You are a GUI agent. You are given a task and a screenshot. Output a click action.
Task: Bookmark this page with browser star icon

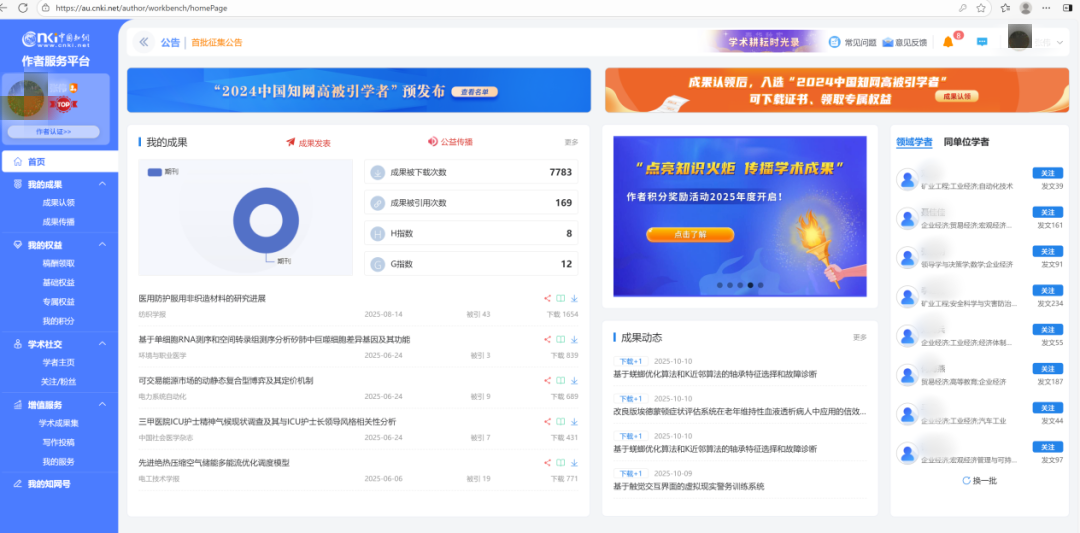point(980,8)
